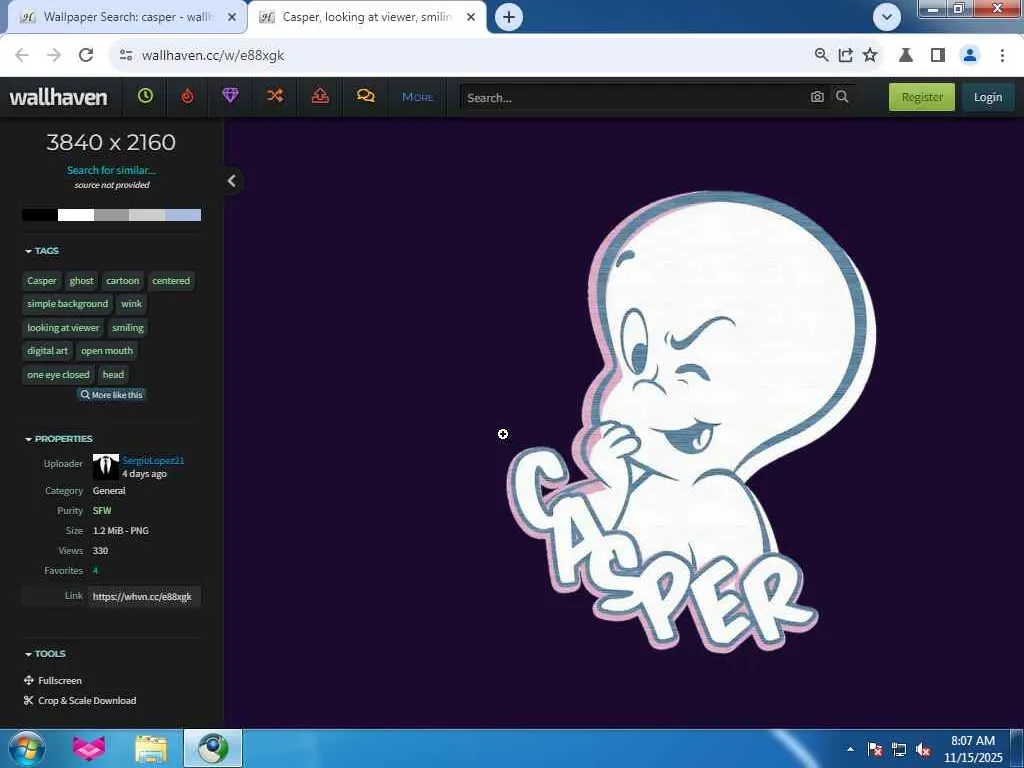Toggle the browser side panel icon
This screenshot has height=768, width=1024.
click(938, 56)
